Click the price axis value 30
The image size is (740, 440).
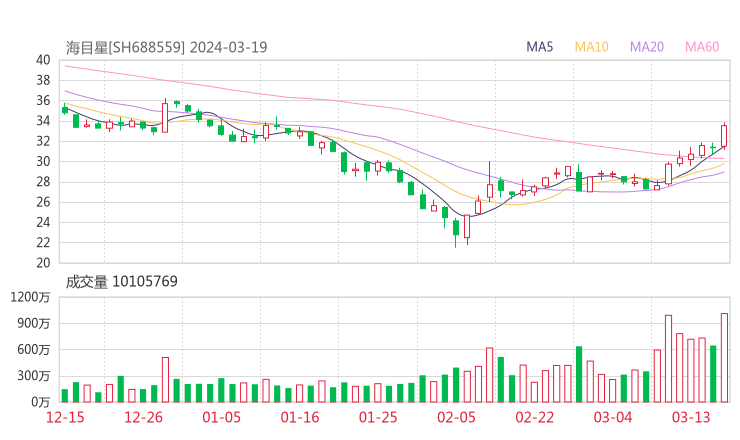(43, 161)
